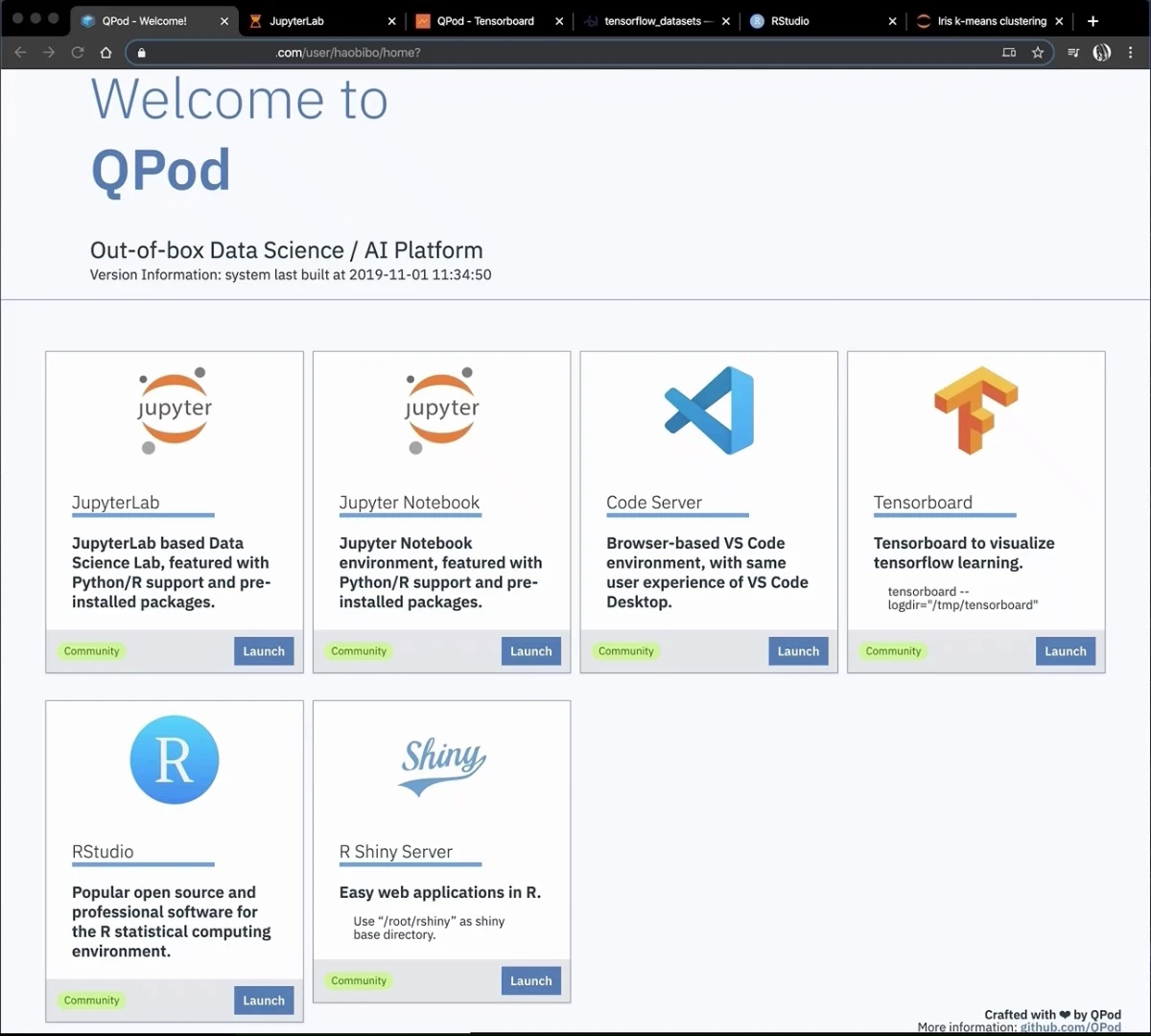Viewport: 1151px width, 1036px height.
Task: Close the JupyterLab browser tab
Action: 391,21
